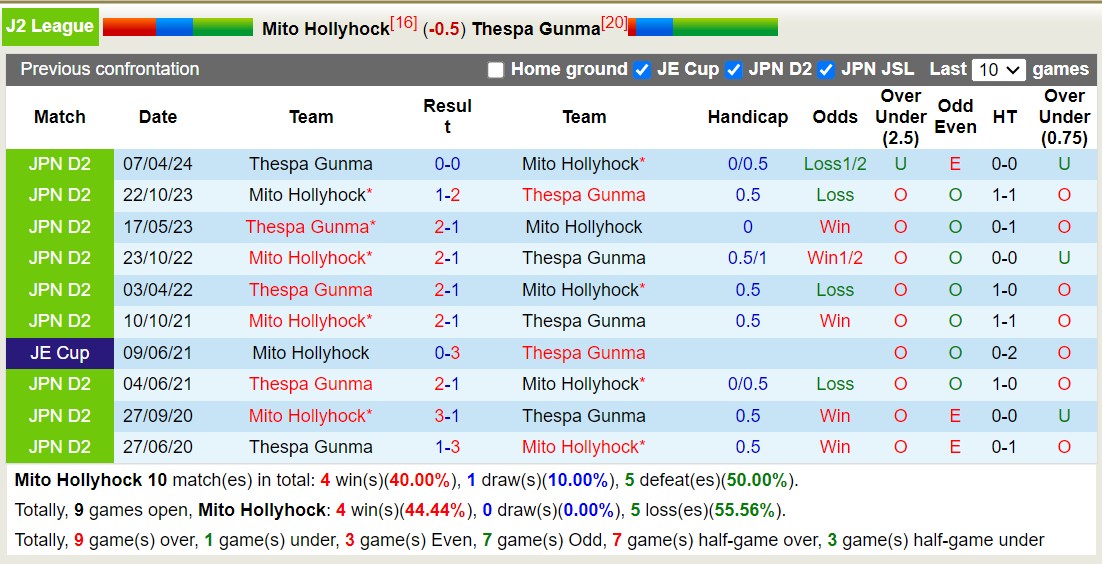Click the date 03/04/22
Viewport: 1102px width, 564px height.
[x=157, y=290]
